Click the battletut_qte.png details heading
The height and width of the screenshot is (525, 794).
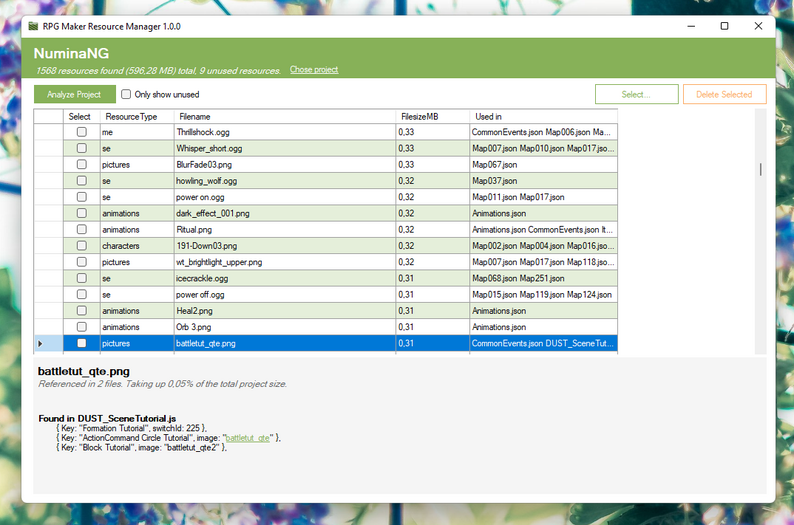pos(84,371)
